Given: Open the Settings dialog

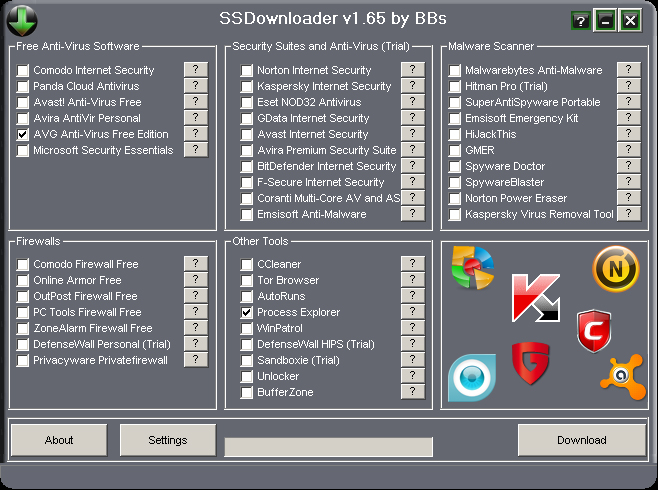Looking at the screenshot, I should (168, 440).
